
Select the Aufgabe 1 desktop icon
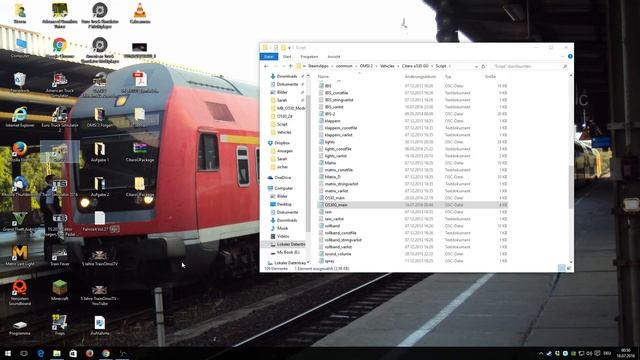tap(100, 152)
